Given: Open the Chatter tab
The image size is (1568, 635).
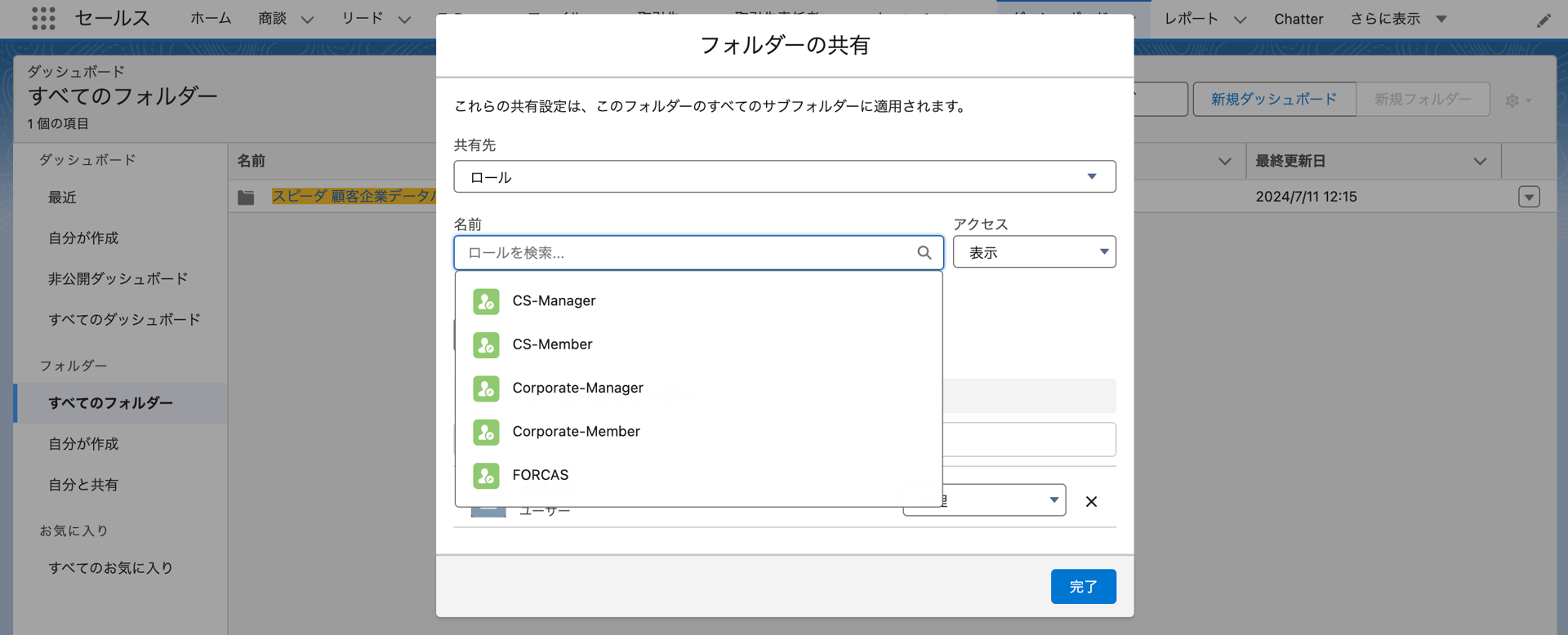Looking at the screenshot, I should (x=1298, y=19).
